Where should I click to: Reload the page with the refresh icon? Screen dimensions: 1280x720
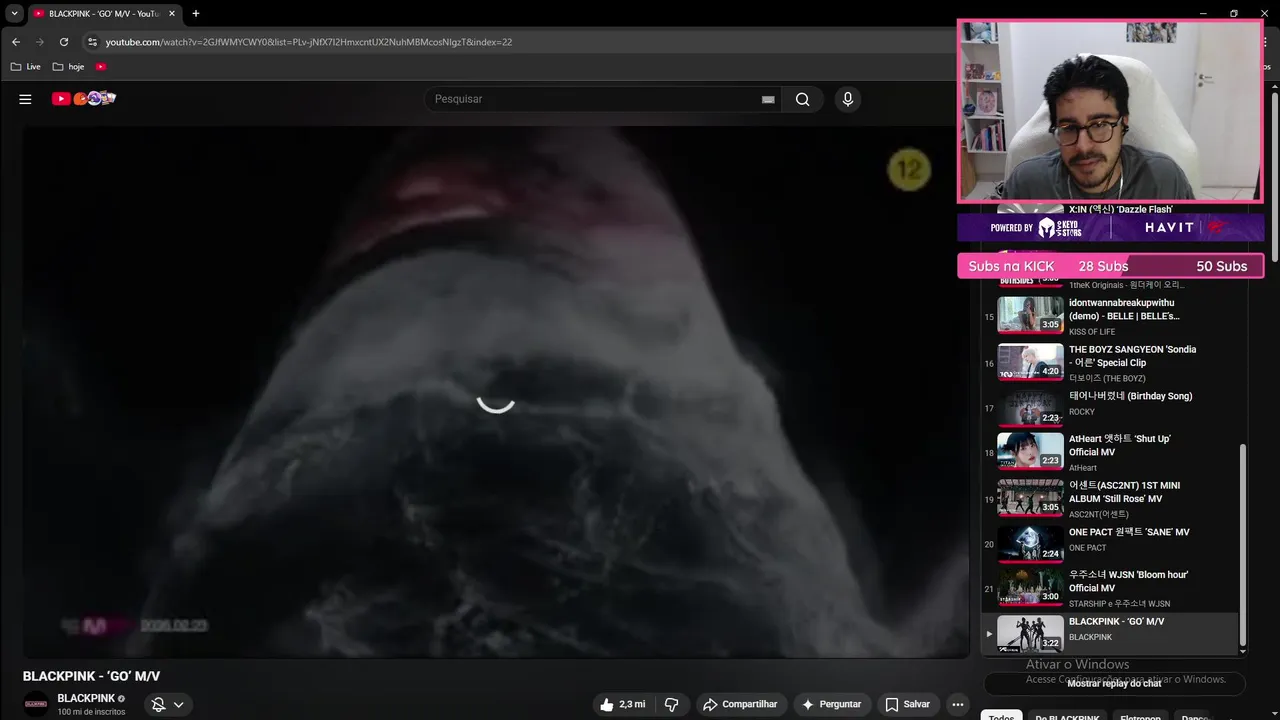coord(64,42)
